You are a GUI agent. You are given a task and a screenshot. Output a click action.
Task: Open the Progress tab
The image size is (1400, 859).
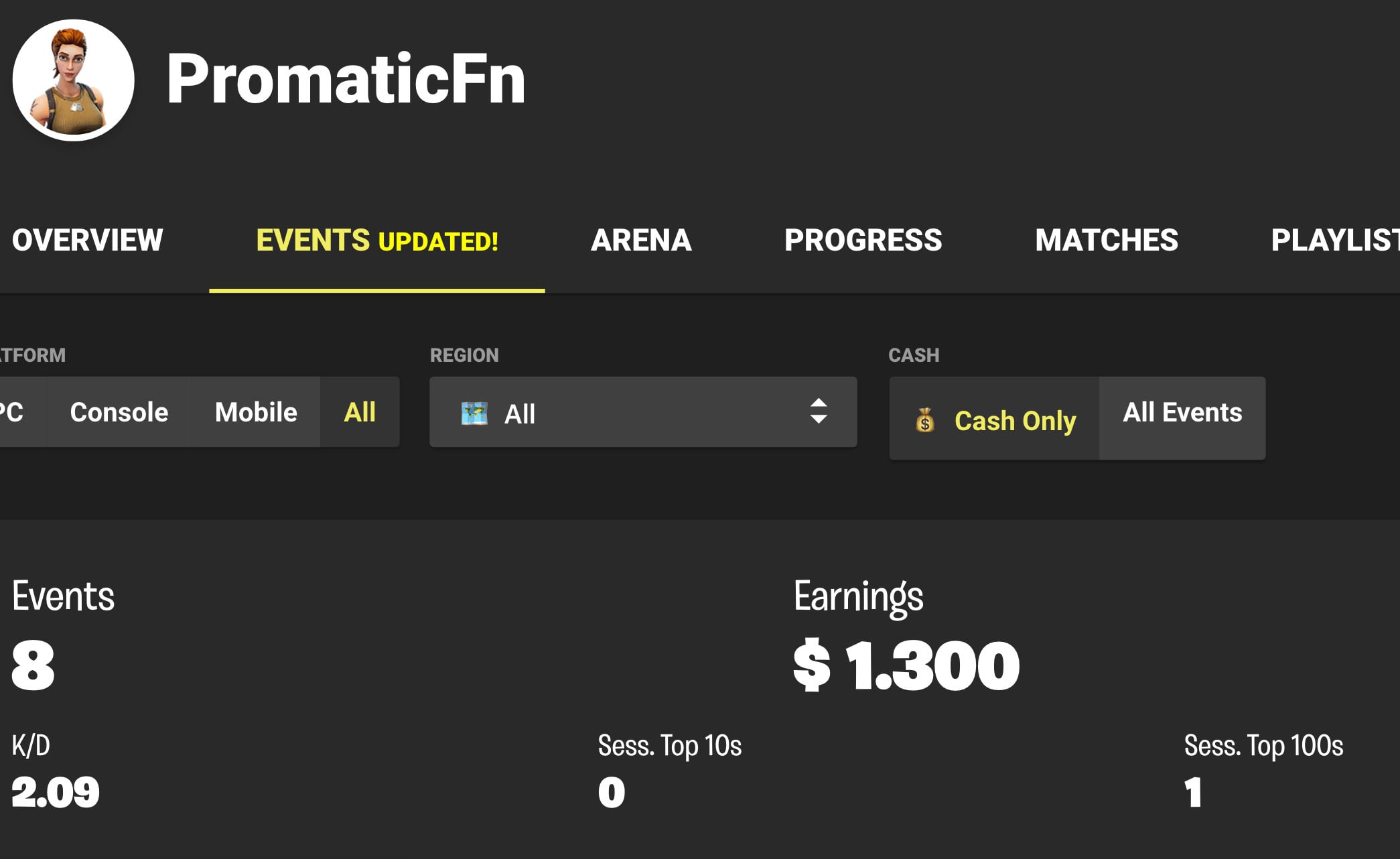point(863,241)
